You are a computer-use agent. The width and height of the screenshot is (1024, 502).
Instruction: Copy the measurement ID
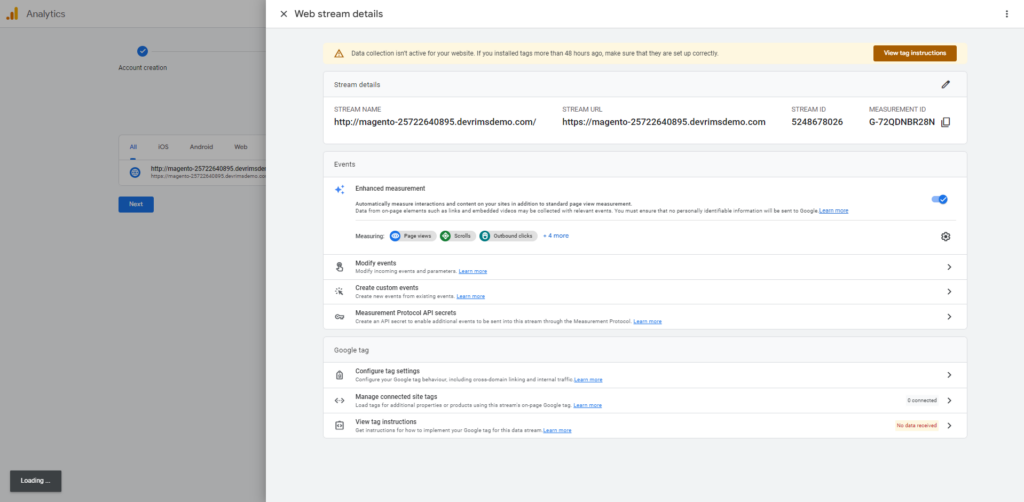click(946, 122)
